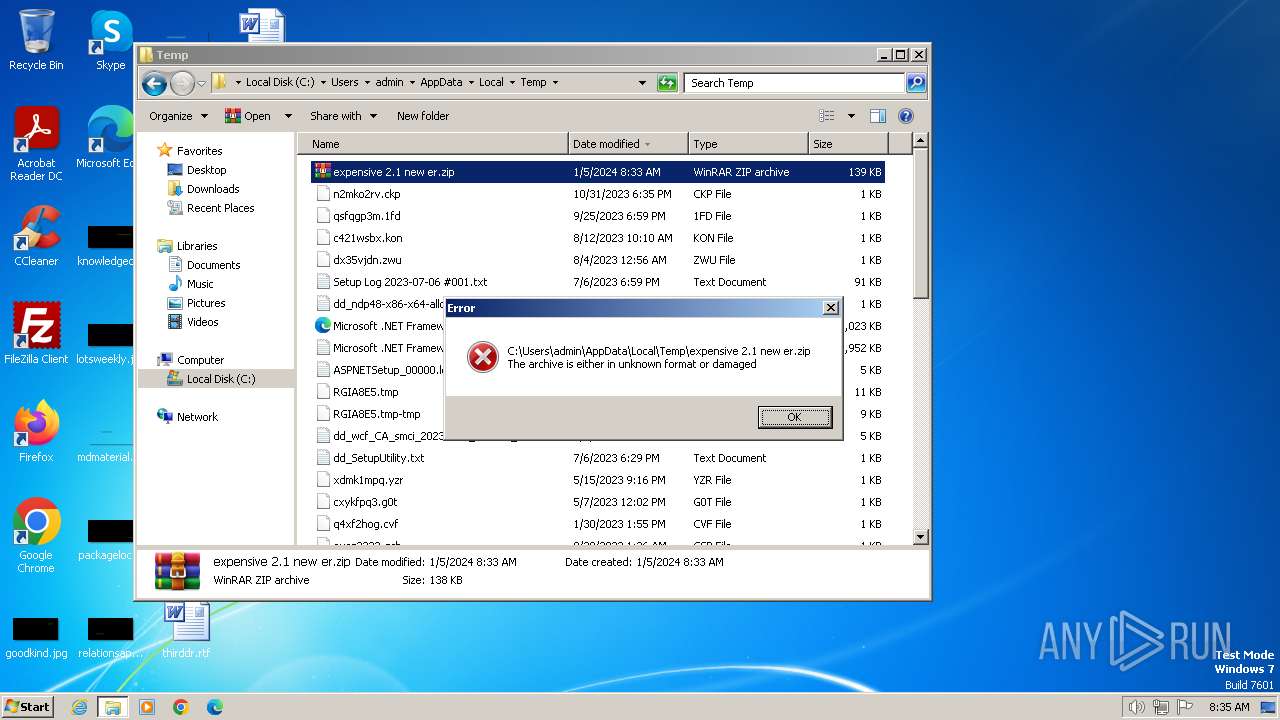Click the search magnifier icon
Viewport: 1280px width, 720px height.
tap(916, 83)
